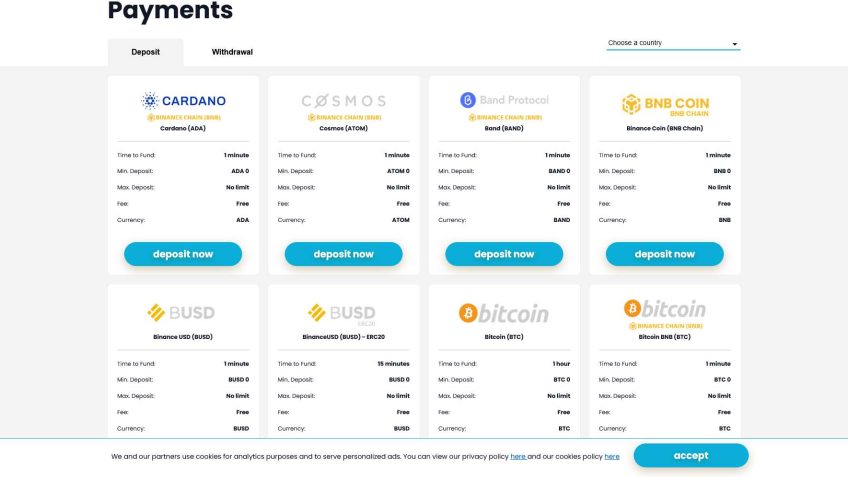
Task: Click the Bitcoin (BTC) logo icon
Action: coord(468,313)
